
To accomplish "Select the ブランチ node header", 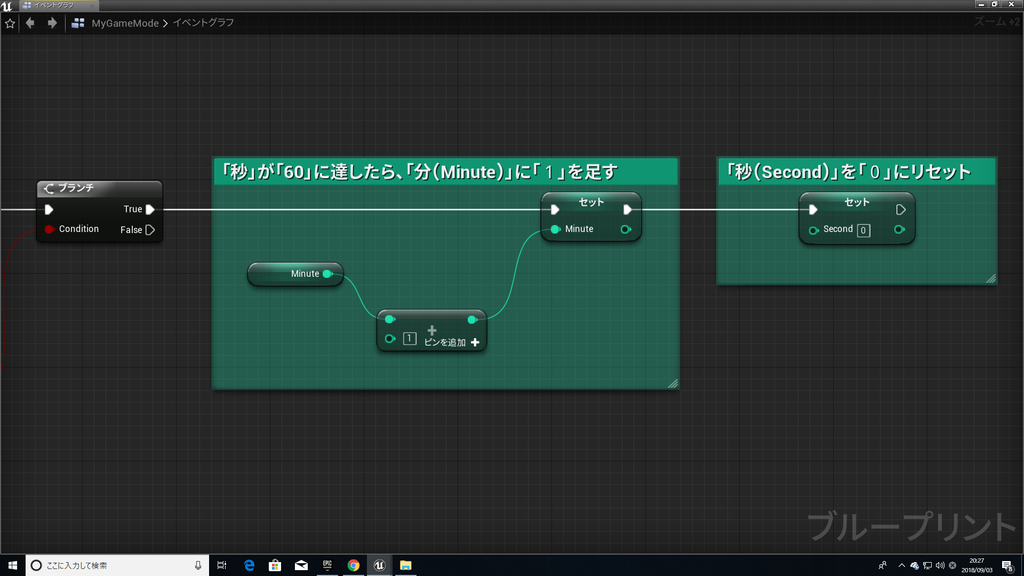I will coord(99,188).
